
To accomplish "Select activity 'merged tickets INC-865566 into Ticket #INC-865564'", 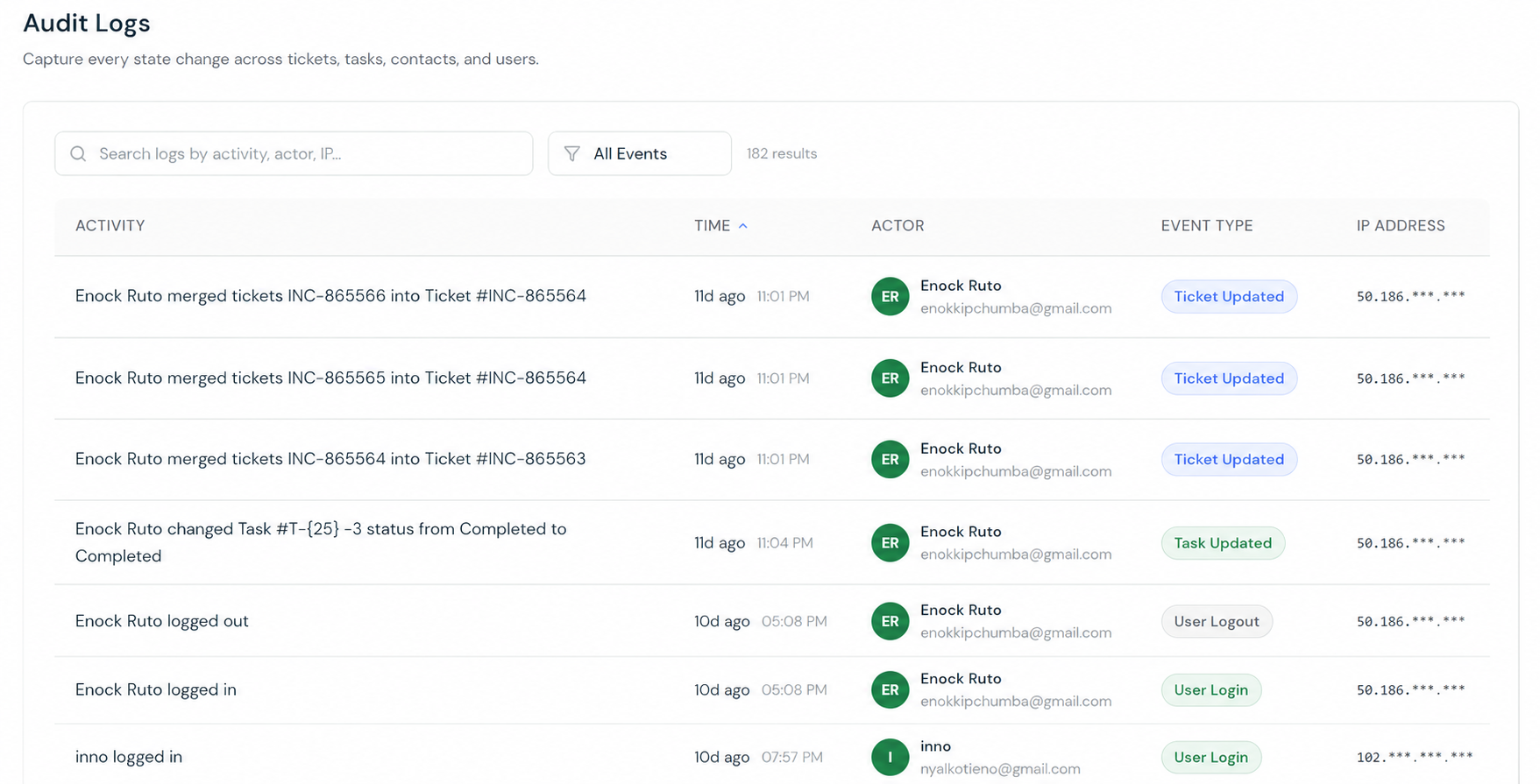I will coord(330,296).
